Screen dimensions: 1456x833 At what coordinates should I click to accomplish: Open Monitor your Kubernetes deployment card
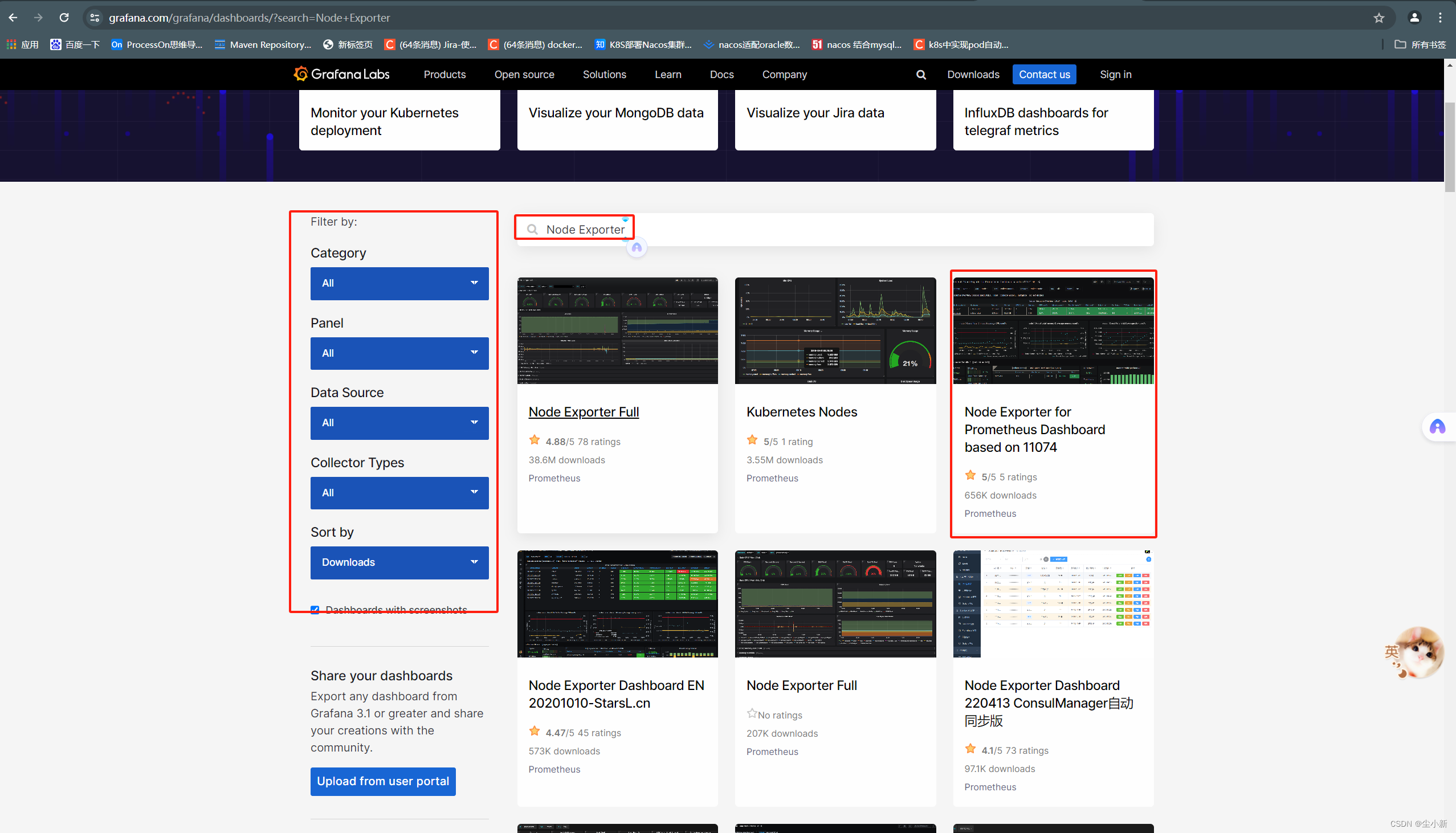399,121
